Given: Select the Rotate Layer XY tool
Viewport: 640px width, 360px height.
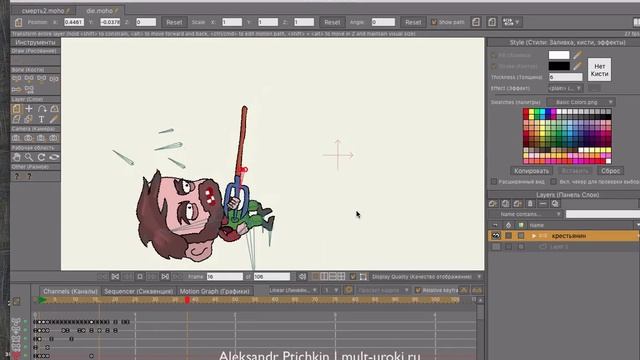Looking at the screenshot, I should click(x=54, y=109).
